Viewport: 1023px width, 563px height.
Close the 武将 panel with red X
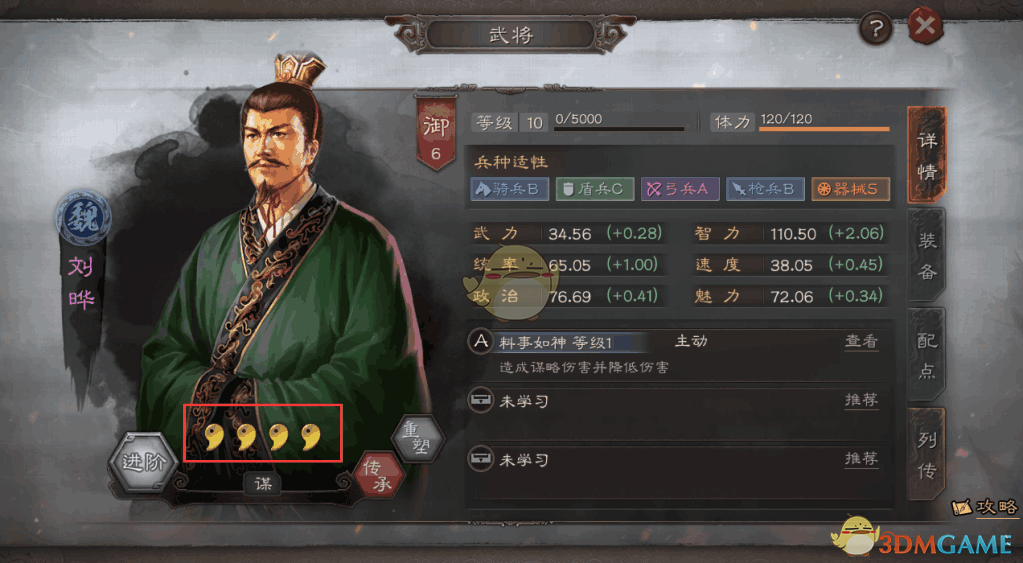pos(925,27)
